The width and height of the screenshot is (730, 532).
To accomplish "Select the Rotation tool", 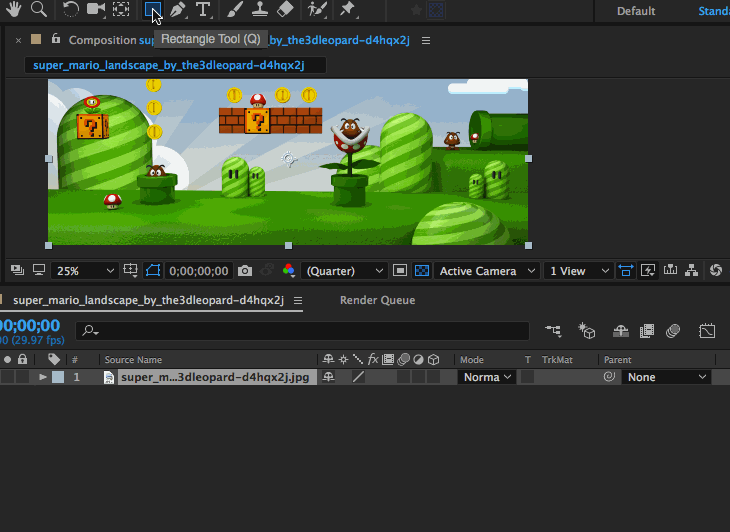I will [x=70, y=10].
